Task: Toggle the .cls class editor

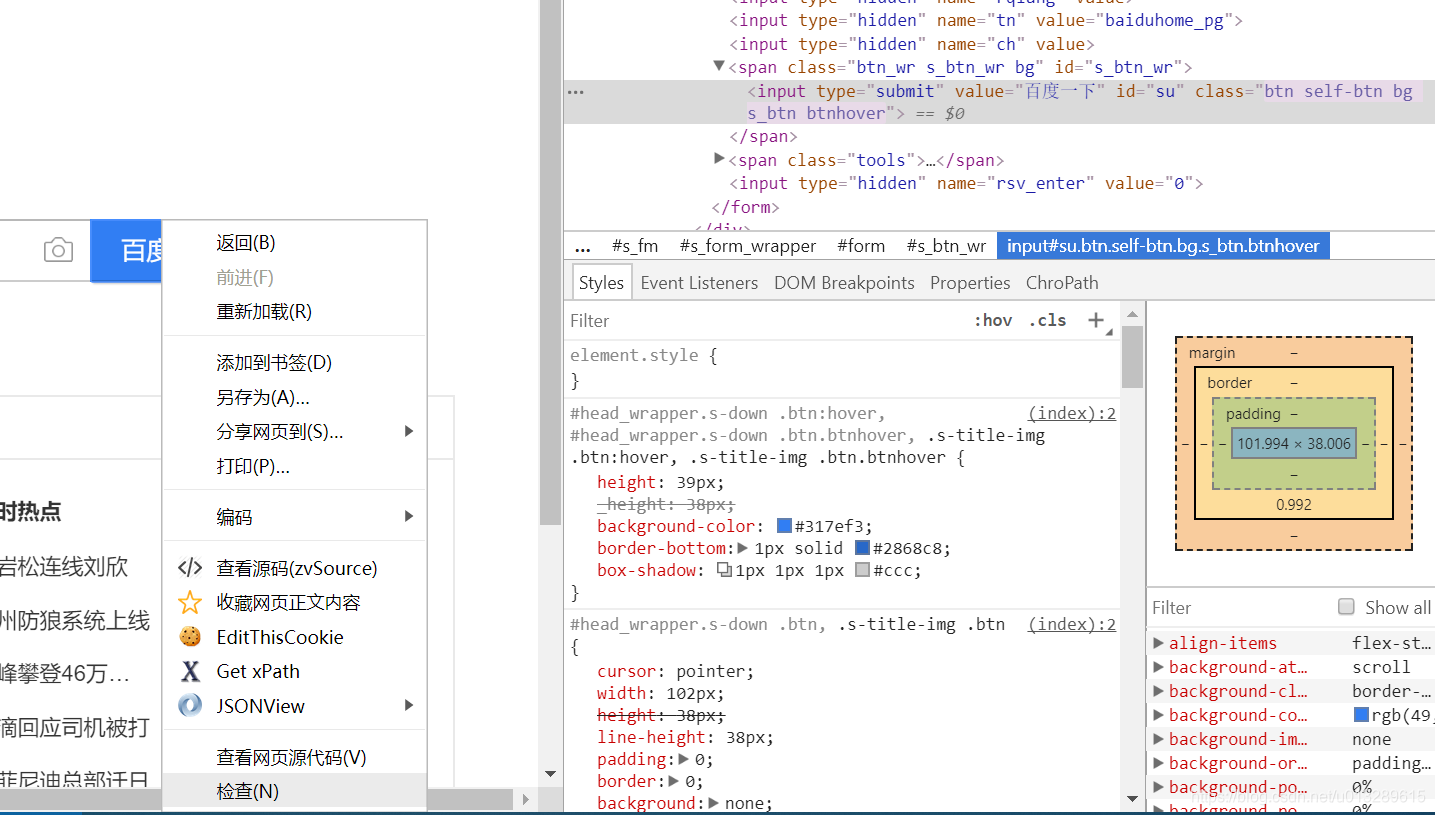Action: click(1047, 320)
